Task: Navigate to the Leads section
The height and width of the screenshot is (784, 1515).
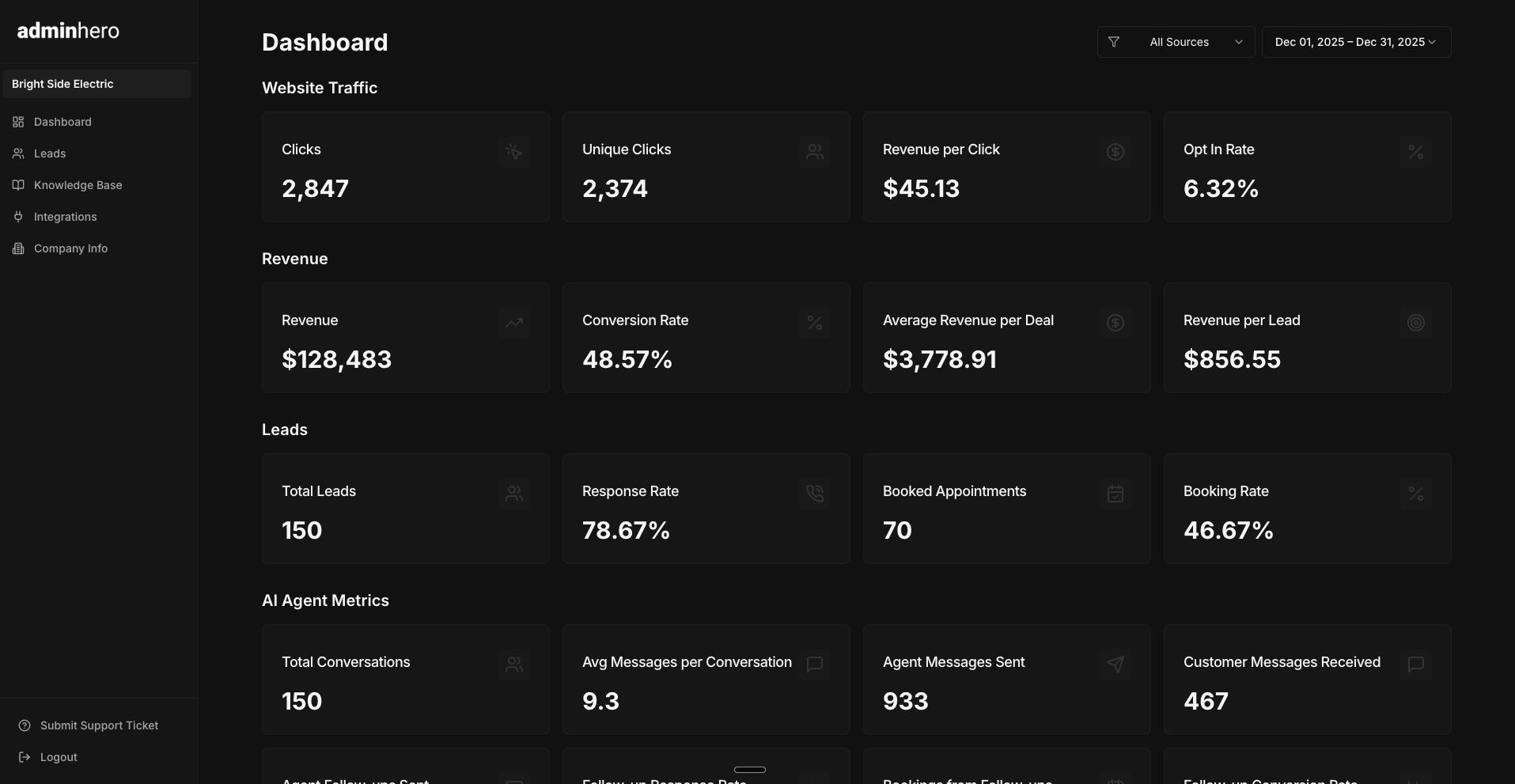Action: click(x=50, y=153)
